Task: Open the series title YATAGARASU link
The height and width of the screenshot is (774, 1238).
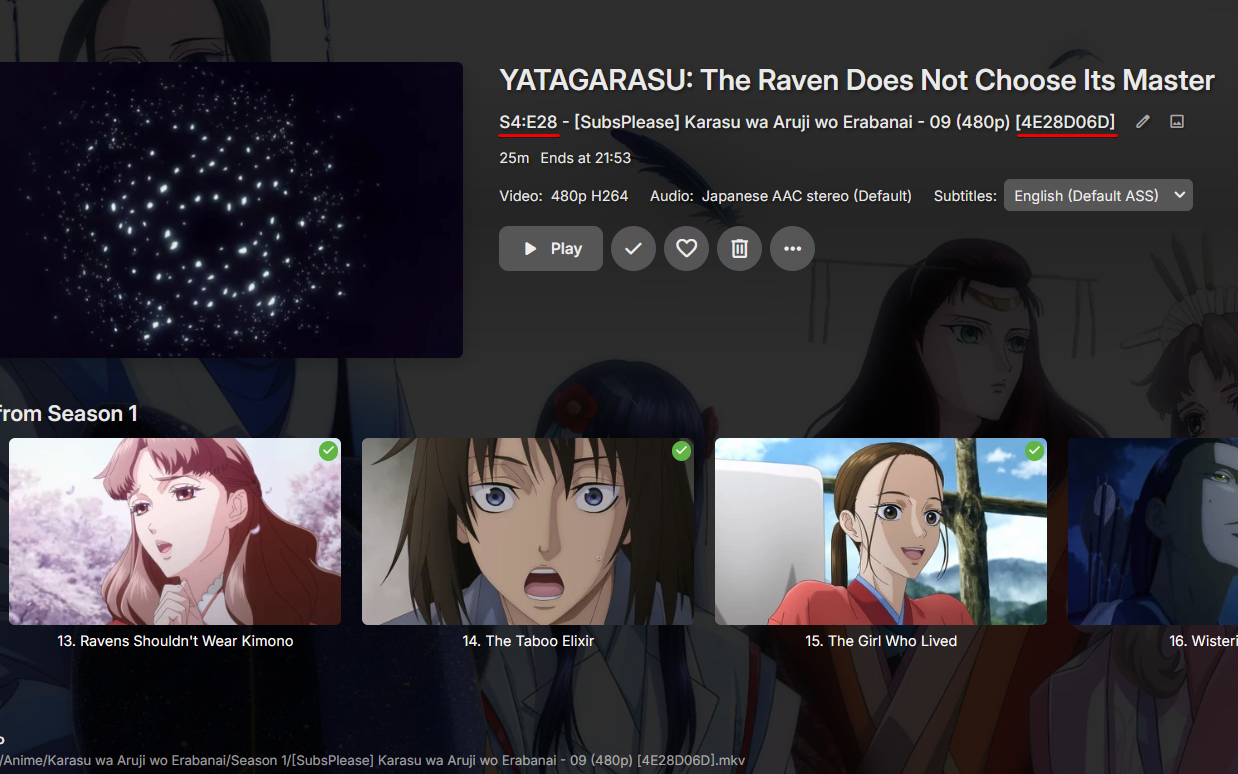Action: click(x=857, y=80)
